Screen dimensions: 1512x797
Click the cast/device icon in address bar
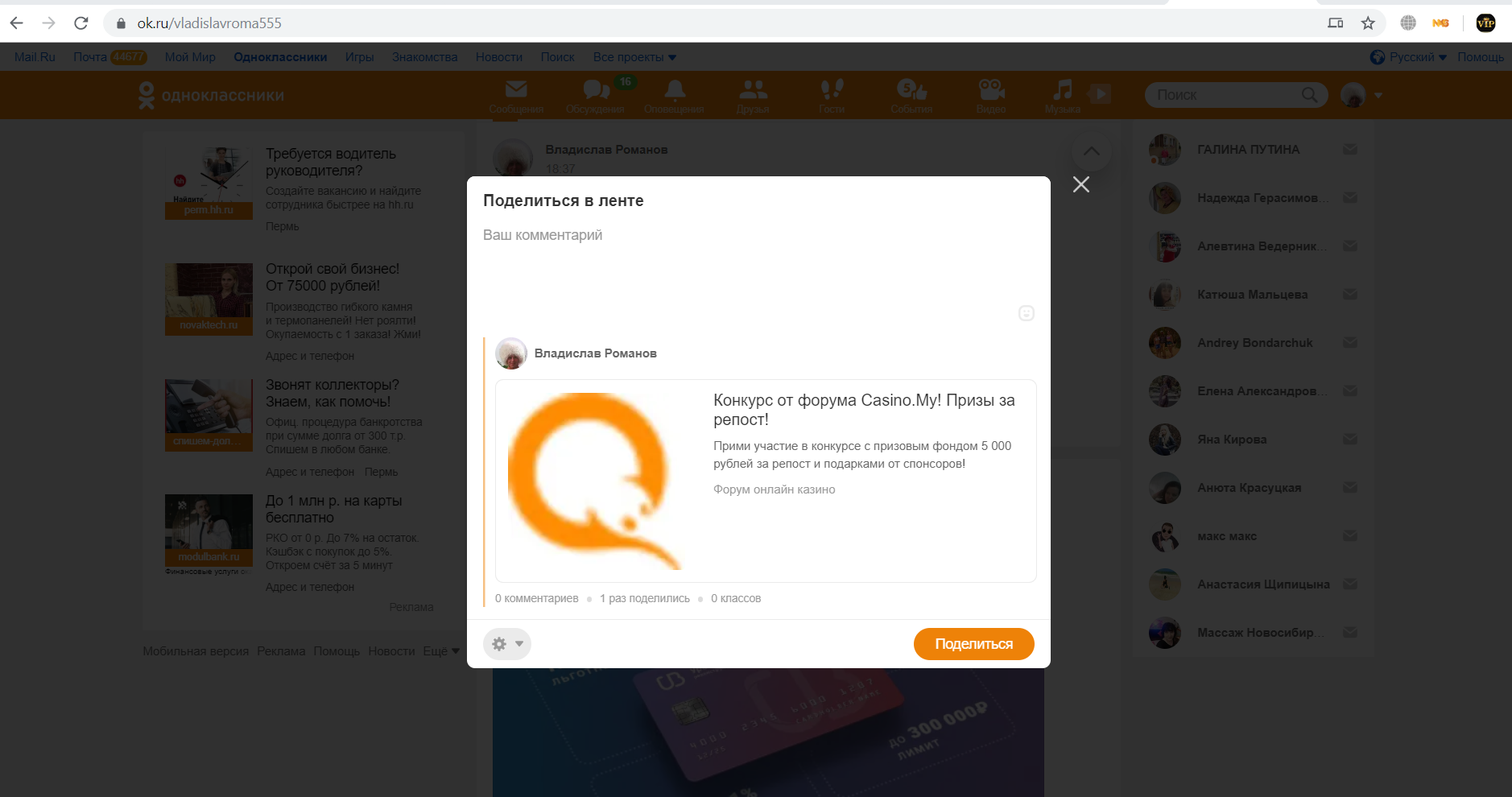coord(1336,23)
